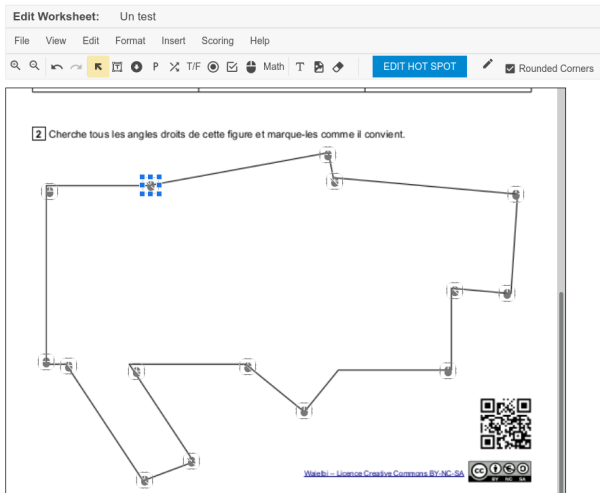Click the boxed exercise number 2
The width and height of the screenshot is (600, 493).
[39, 134]
